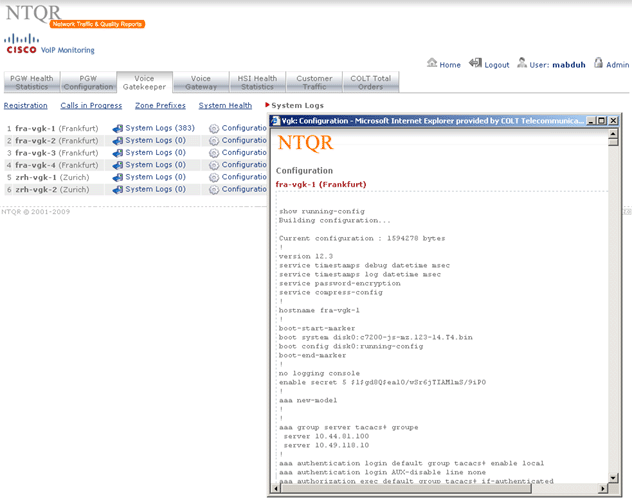Click the Home icon in header
The height and width of the screenshot is (500, 632).
pos(432,63)
